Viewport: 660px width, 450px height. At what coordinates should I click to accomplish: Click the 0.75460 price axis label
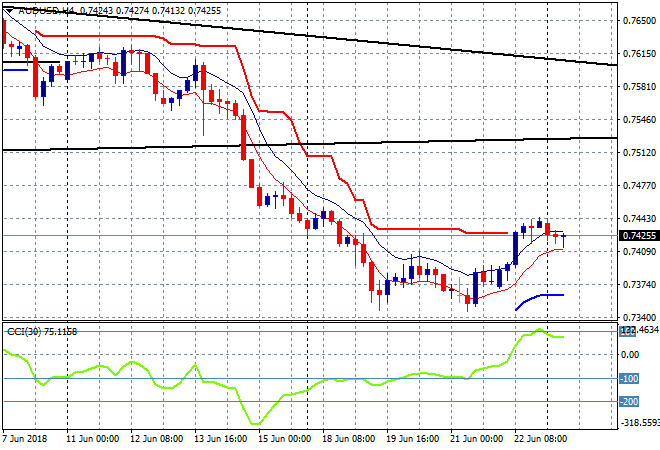click(x=639, y=120)
